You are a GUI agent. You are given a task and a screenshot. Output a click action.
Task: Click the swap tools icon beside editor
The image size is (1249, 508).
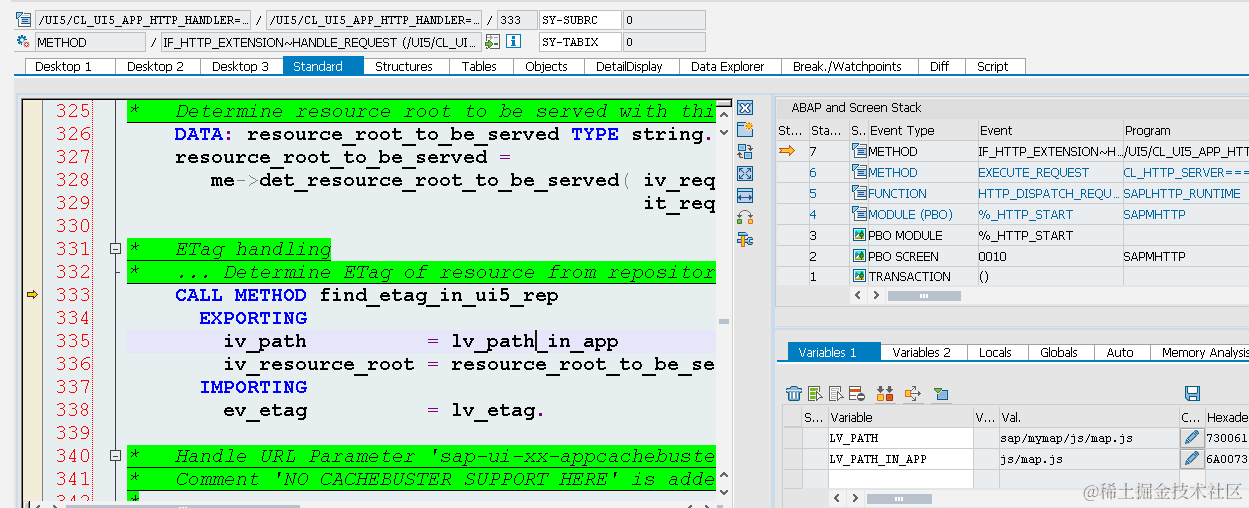click(x=744, y=151)
